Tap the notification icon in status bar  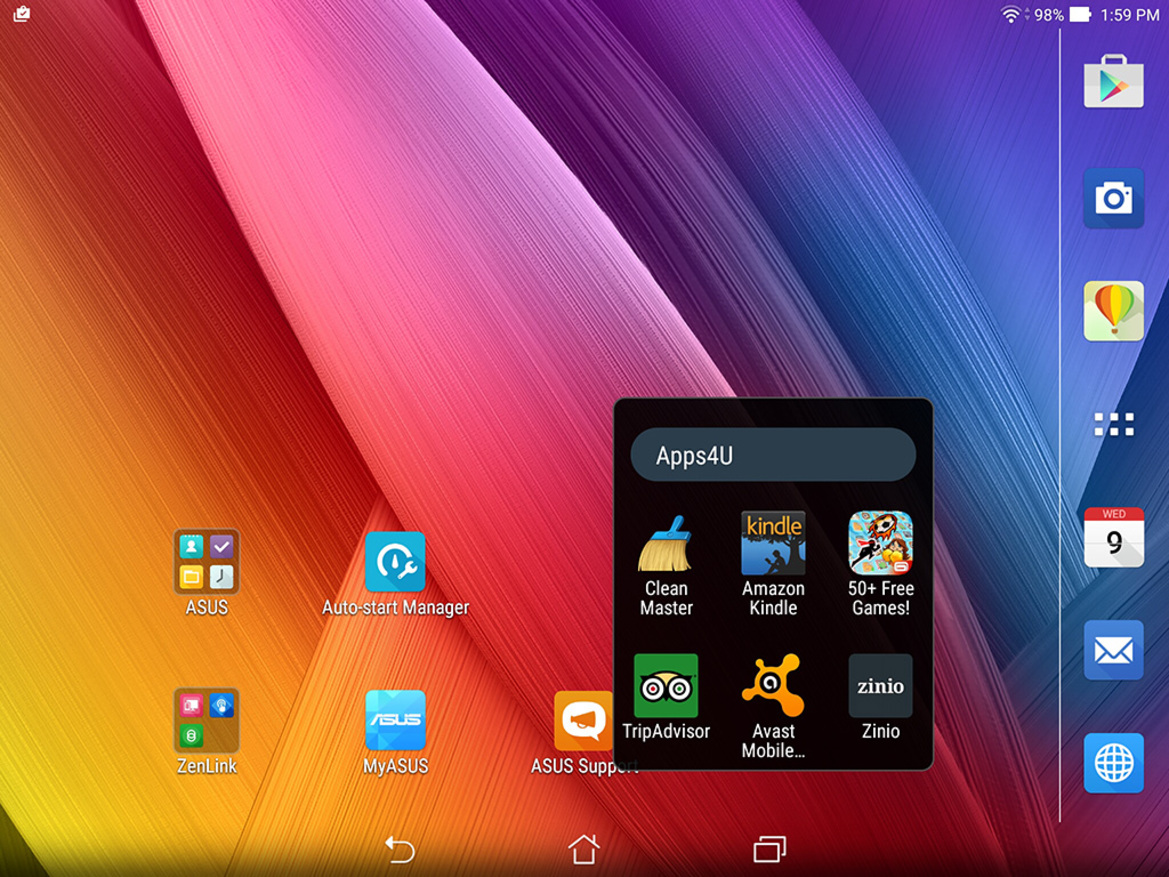pos(22,14)
